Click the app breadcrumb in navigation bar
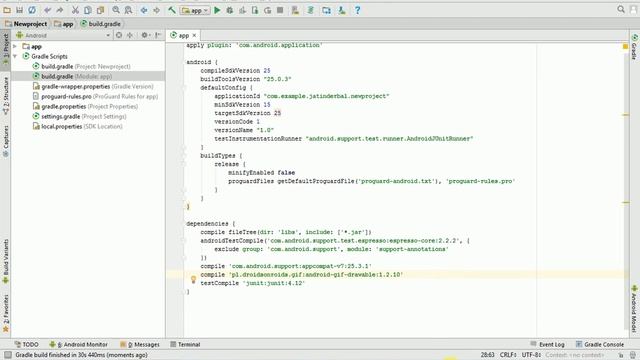 pyautogui.click(x=64, y=24)
